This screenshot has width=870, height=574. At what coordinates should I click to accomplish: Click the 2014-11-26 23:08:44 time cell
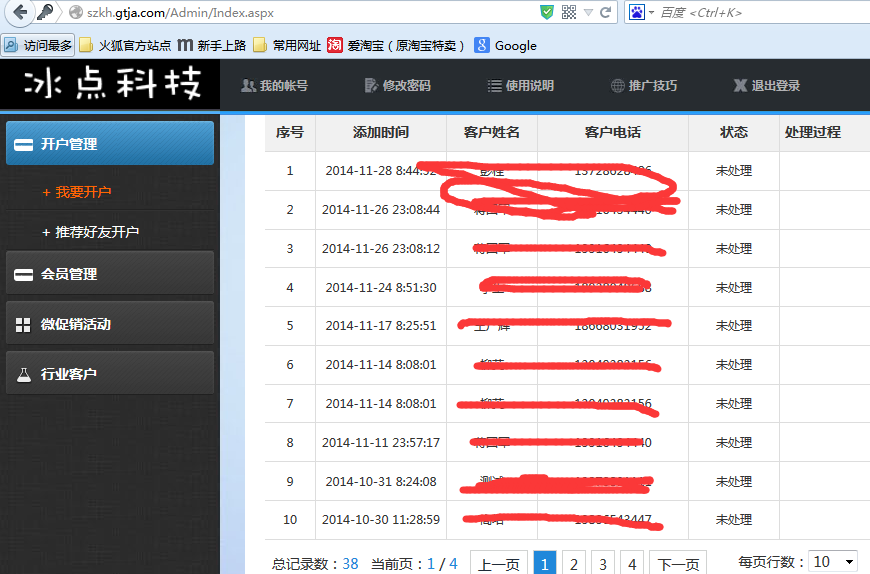[381, 210]
